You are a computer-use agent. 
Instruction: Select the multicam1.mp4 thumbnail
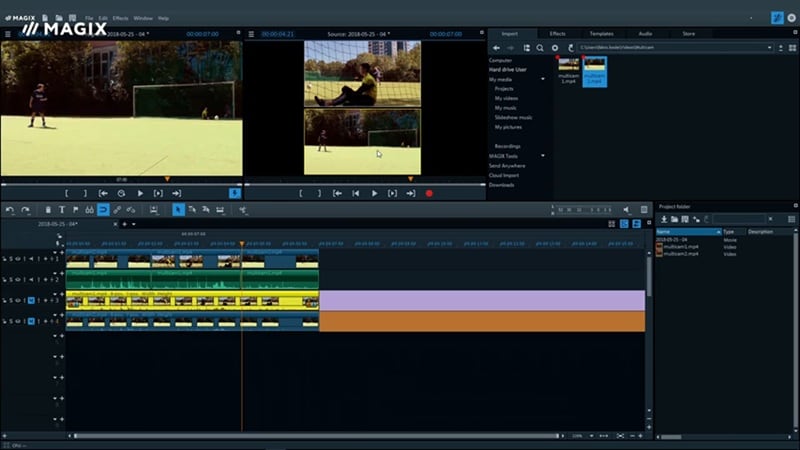pyautogui.click(x=569, y=70)
